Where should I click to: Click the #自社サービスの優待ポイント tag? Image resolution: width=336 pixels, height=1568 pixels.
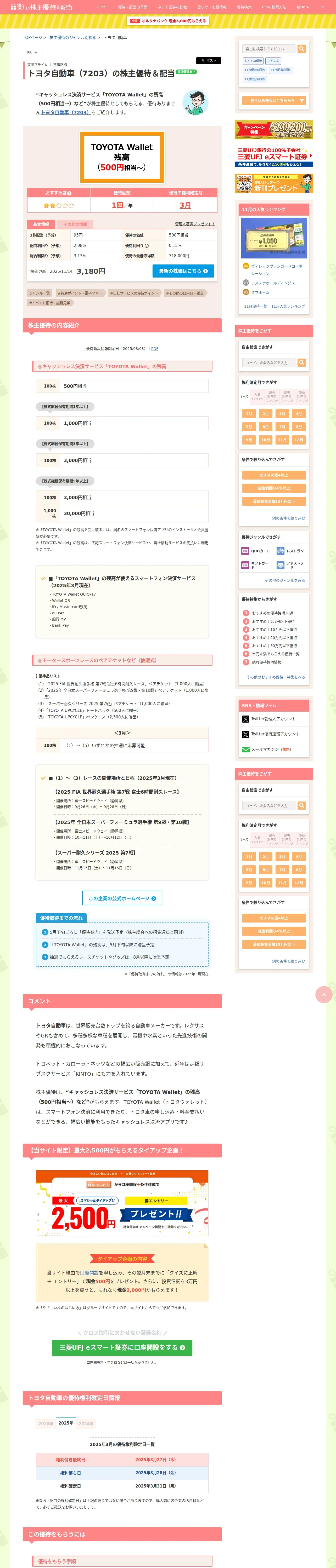coord(134,293)
